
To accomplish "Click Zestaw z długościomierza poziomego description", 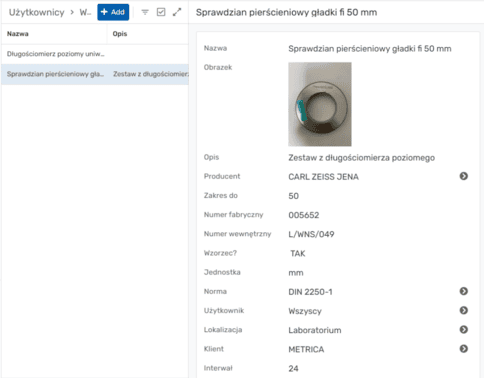I will tap(361, 158).
